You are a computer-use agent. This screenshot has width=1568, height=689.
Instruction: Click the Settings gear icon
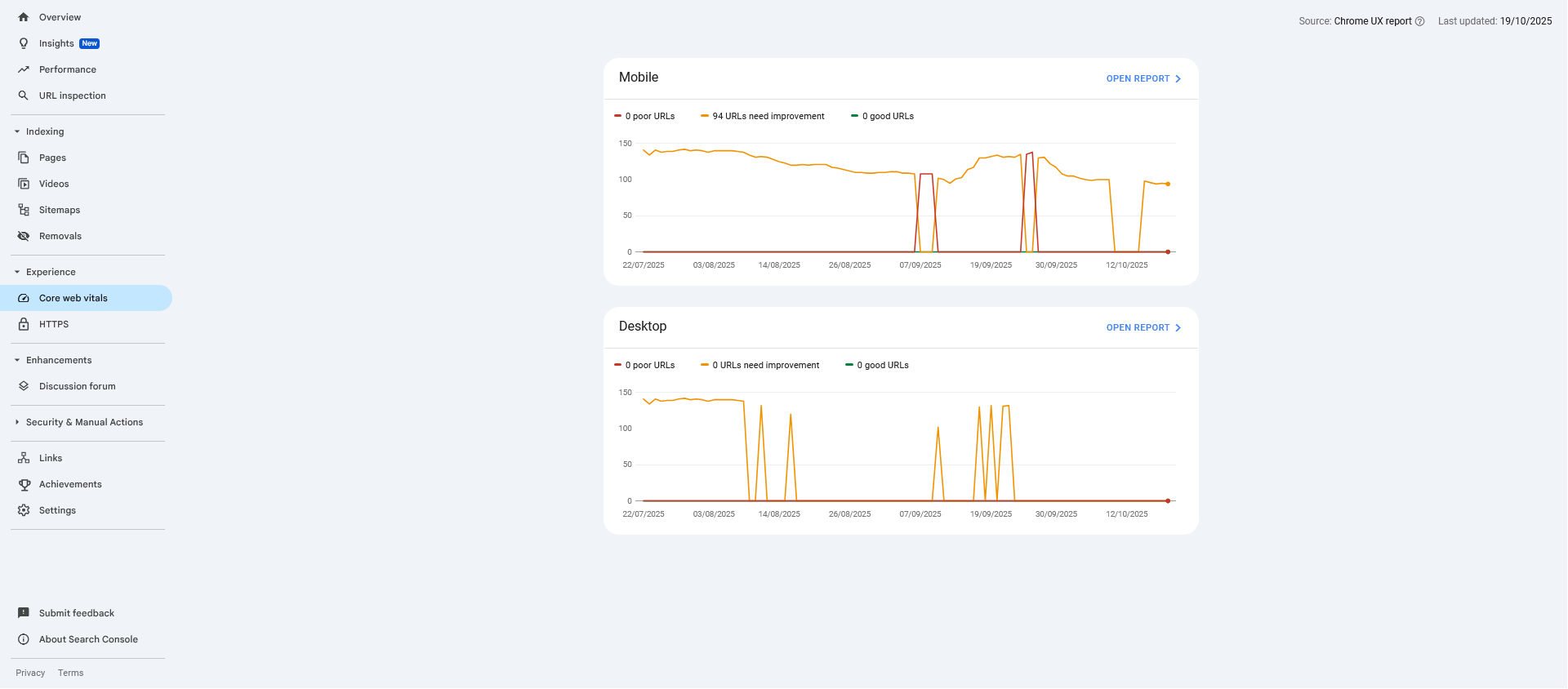[24, 510]
